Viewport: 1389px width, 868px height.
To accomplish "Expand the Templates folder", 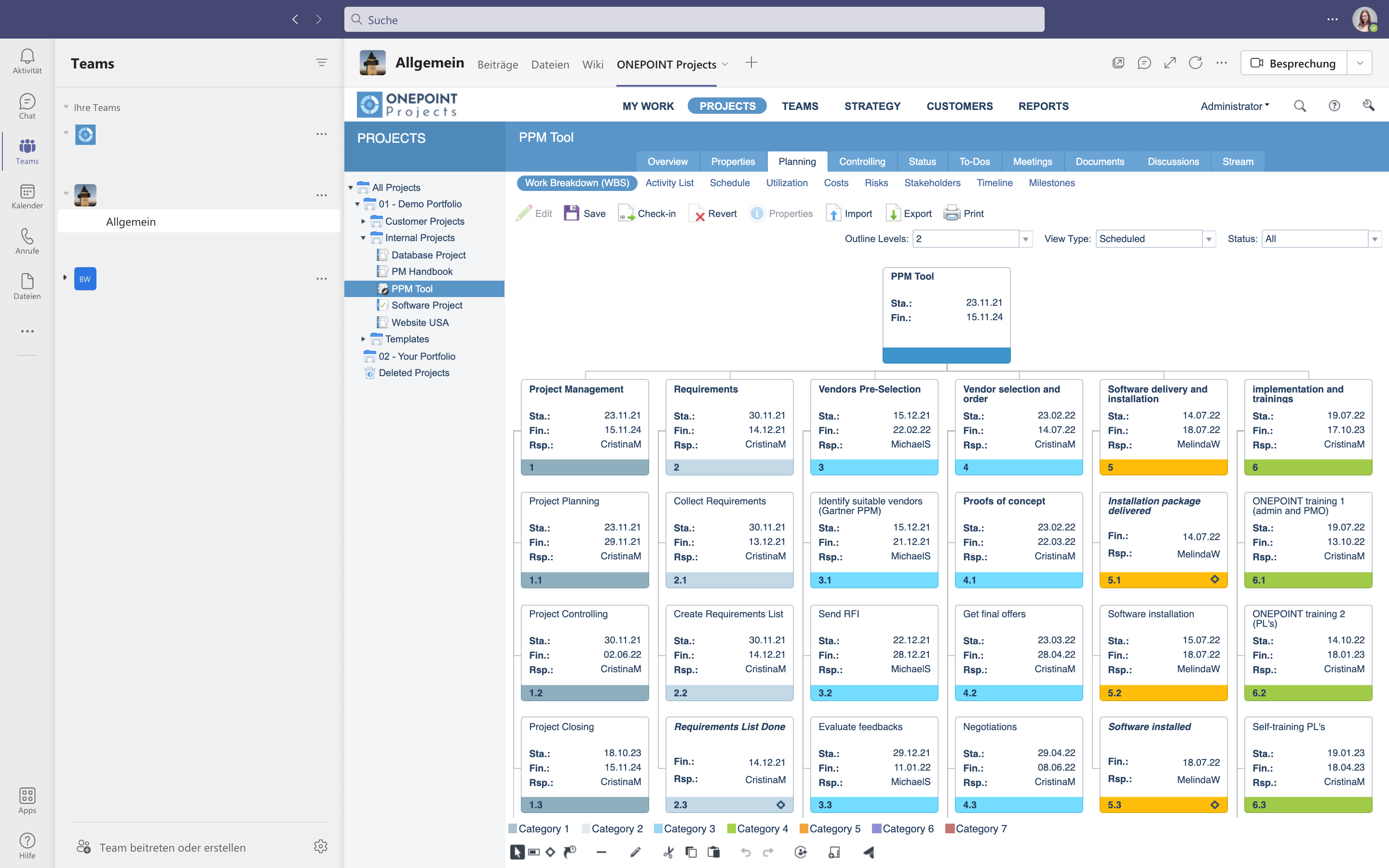I will [x=363, y=339].
